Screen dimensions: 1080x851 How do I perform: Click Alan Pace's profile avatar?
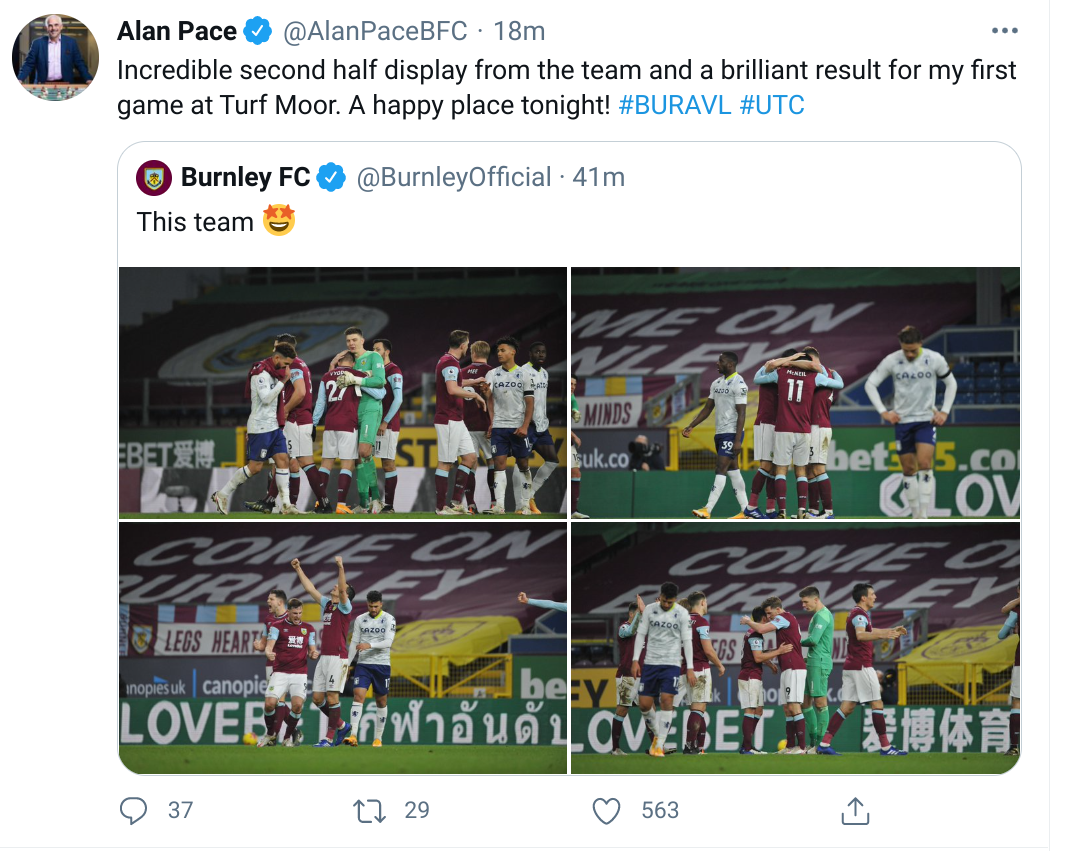[x=55, y=56]
